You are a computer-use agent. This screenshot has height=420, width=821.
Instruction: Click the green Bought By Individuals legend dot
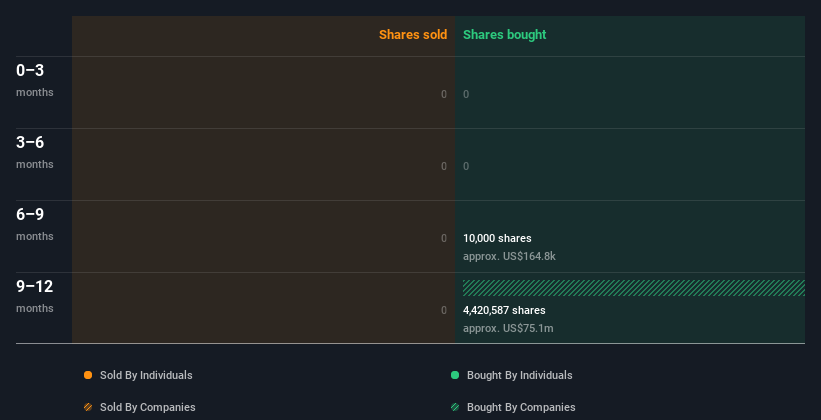(455, 375)
